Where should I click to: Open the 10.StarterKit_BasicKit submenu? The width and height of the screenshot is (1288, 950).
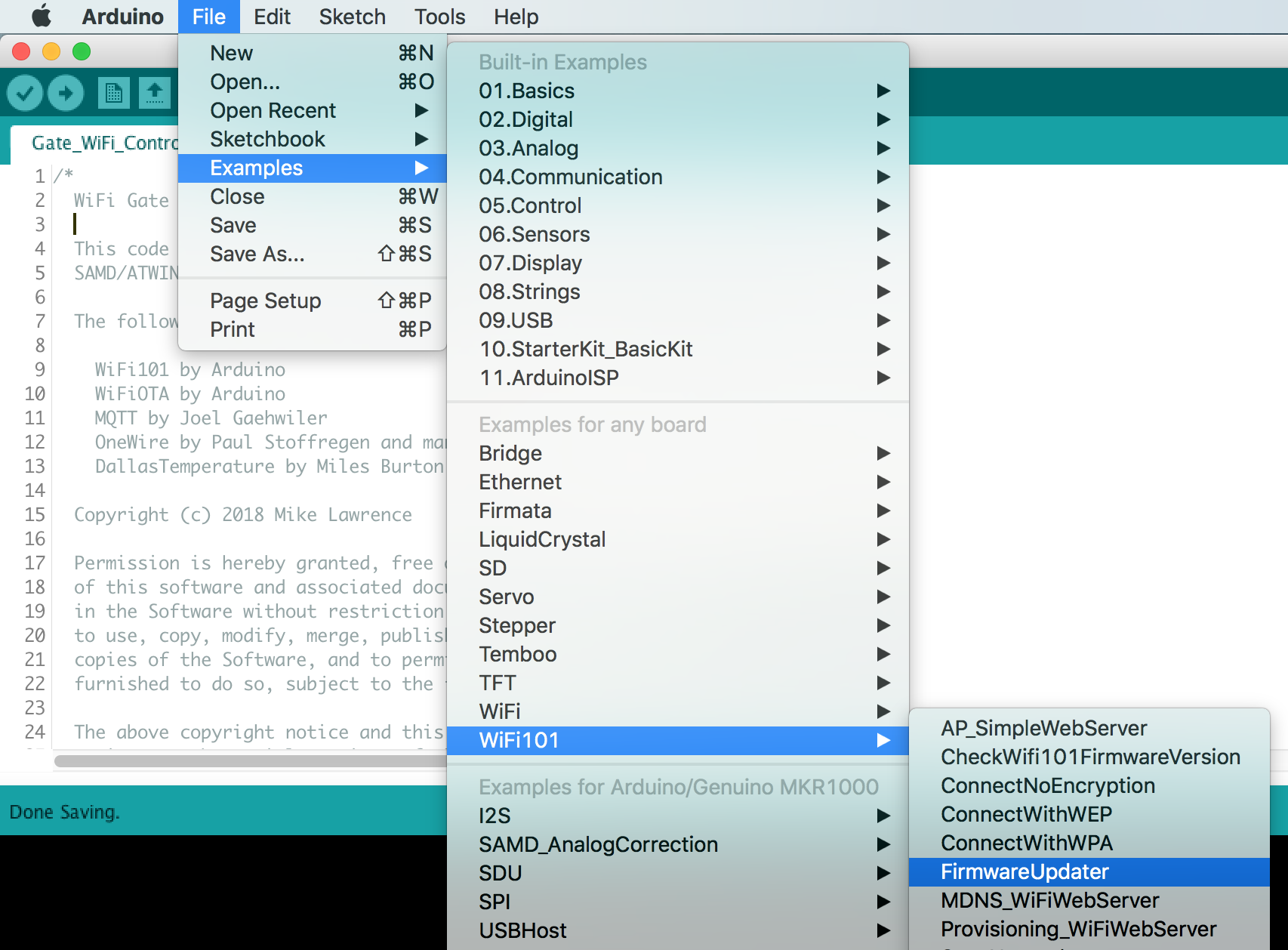click(678, 349)
